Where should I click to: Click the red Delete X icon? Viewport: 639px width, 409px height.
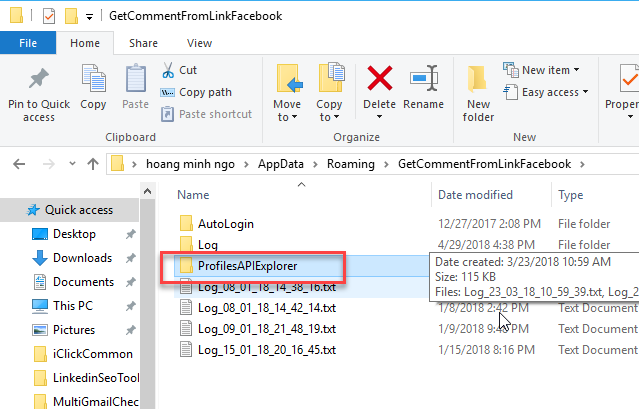pos(379,78)
